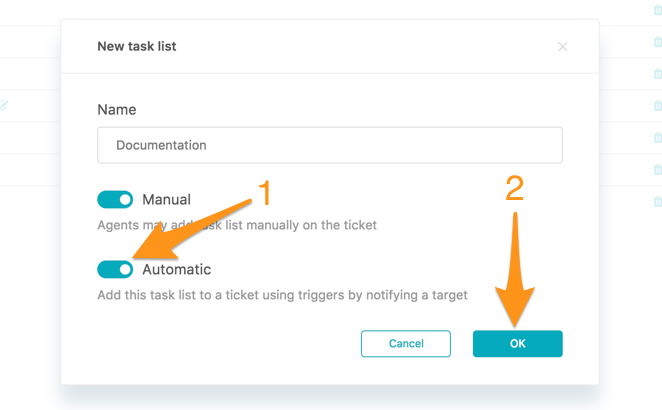Screen dimensions: 662x410
Task: Click the fifth trash icon in background list
Action: tap(658, 137)
